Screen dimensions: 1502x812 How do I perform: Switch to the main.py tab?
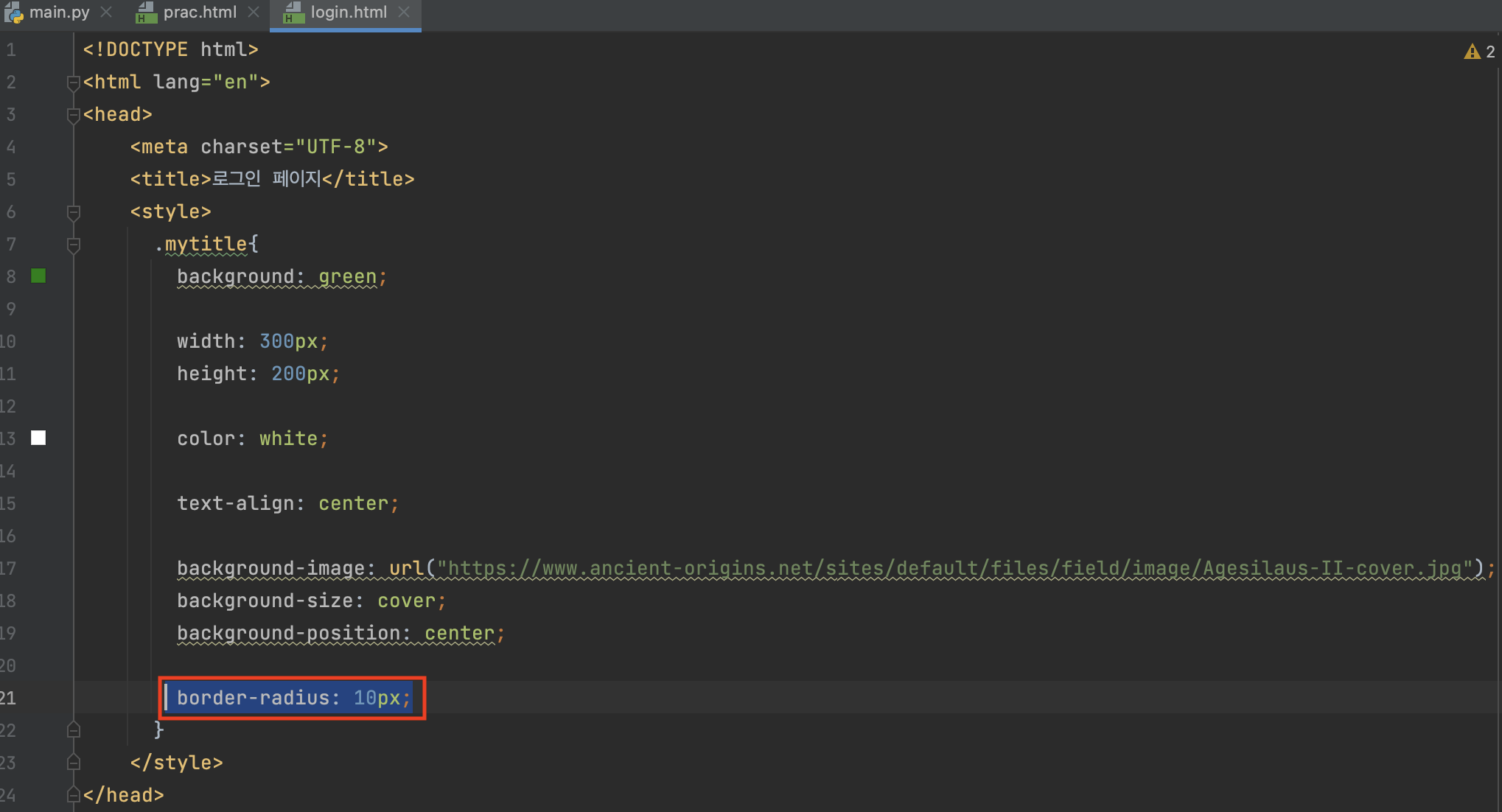[59, 13]
